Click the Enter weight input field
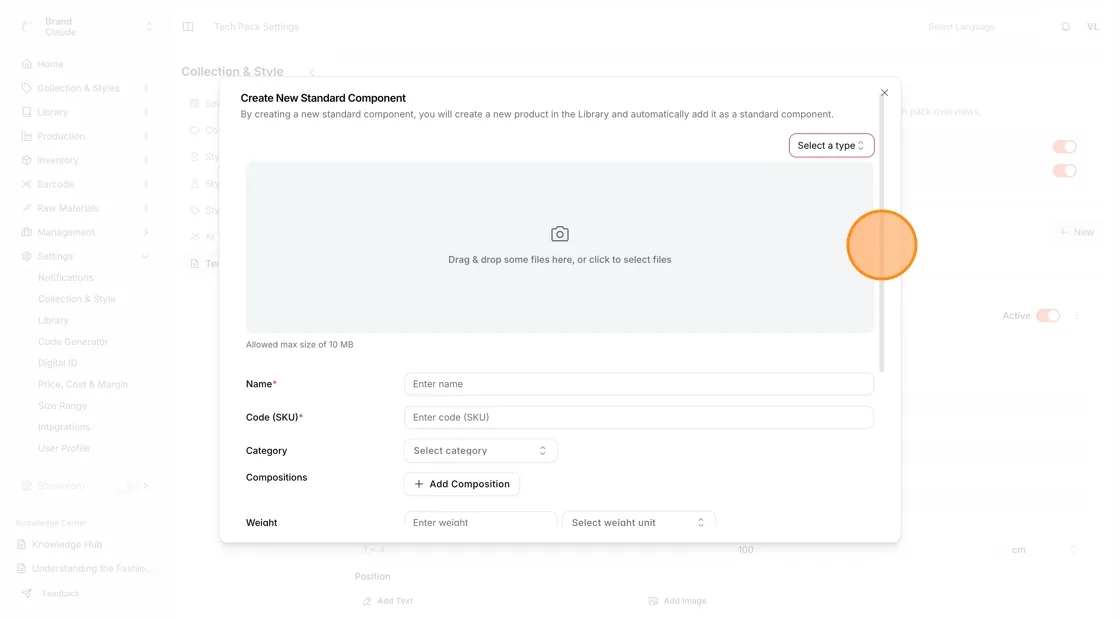 point(480,522)
